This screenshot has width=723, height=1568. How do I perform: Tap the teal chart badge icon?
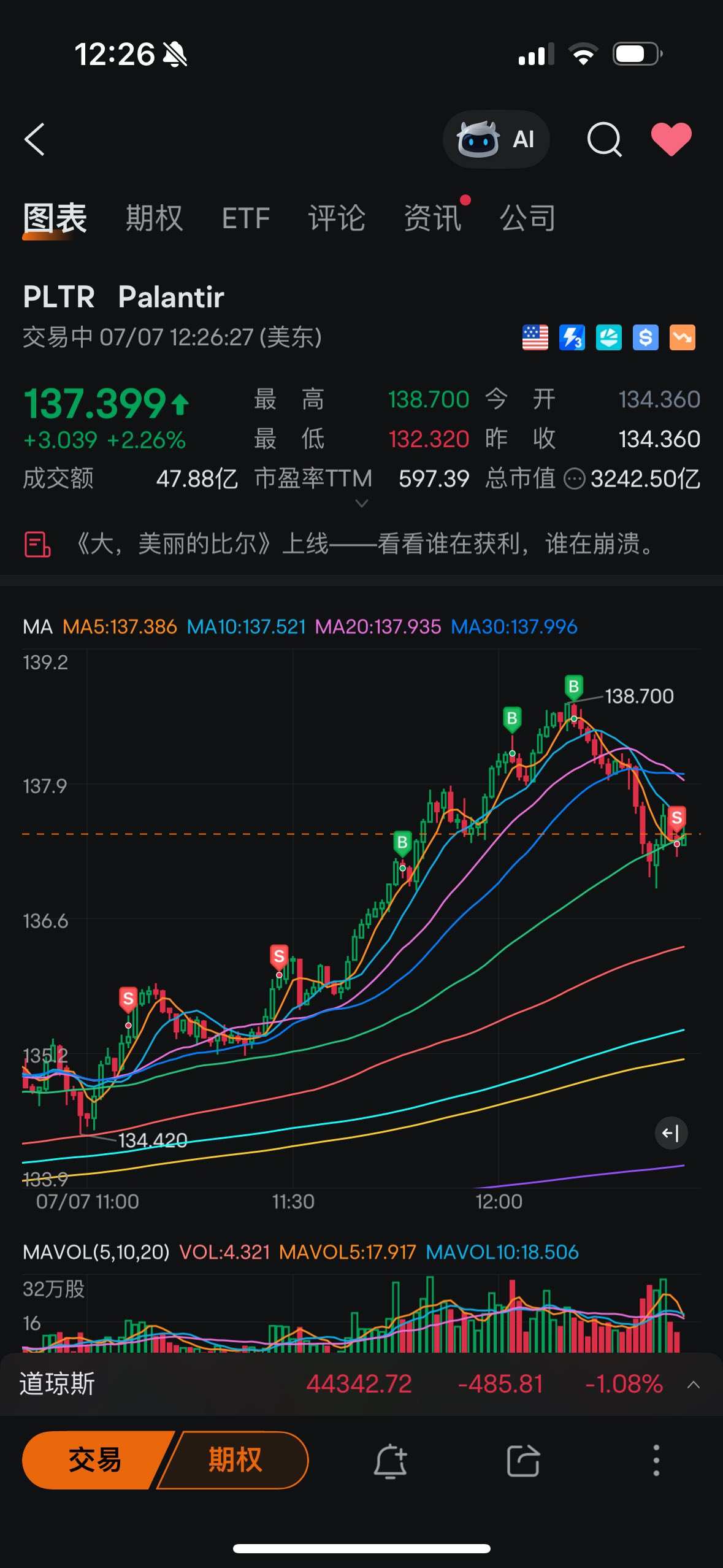point(608,337)
